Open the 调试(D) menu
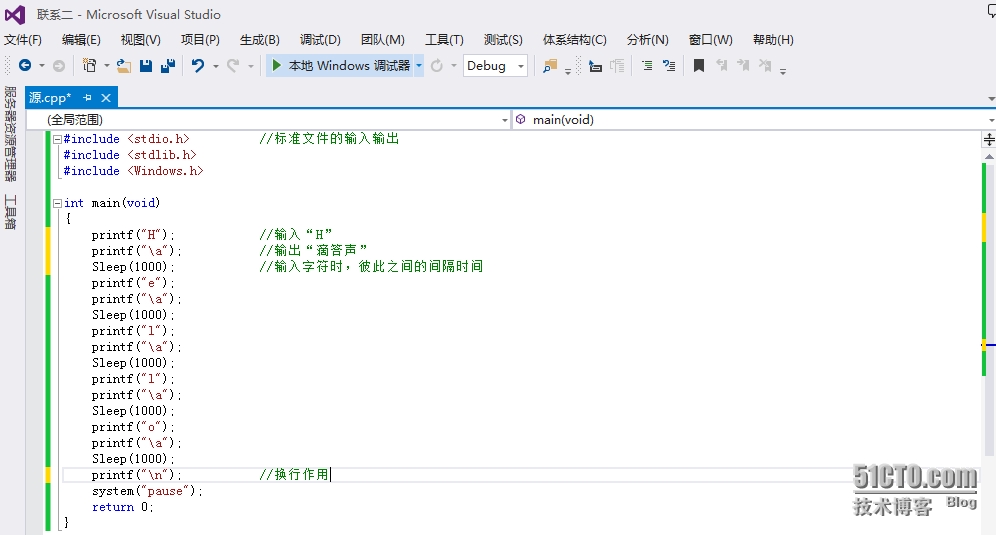The image size is (996, 535). tap(320, 40)
